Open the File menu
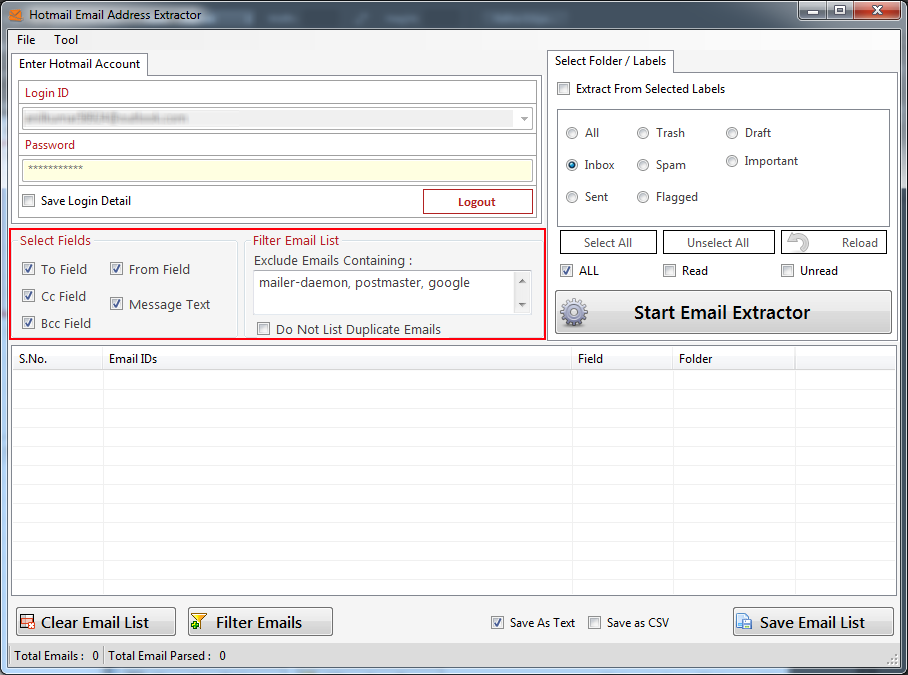 point(26,40)
